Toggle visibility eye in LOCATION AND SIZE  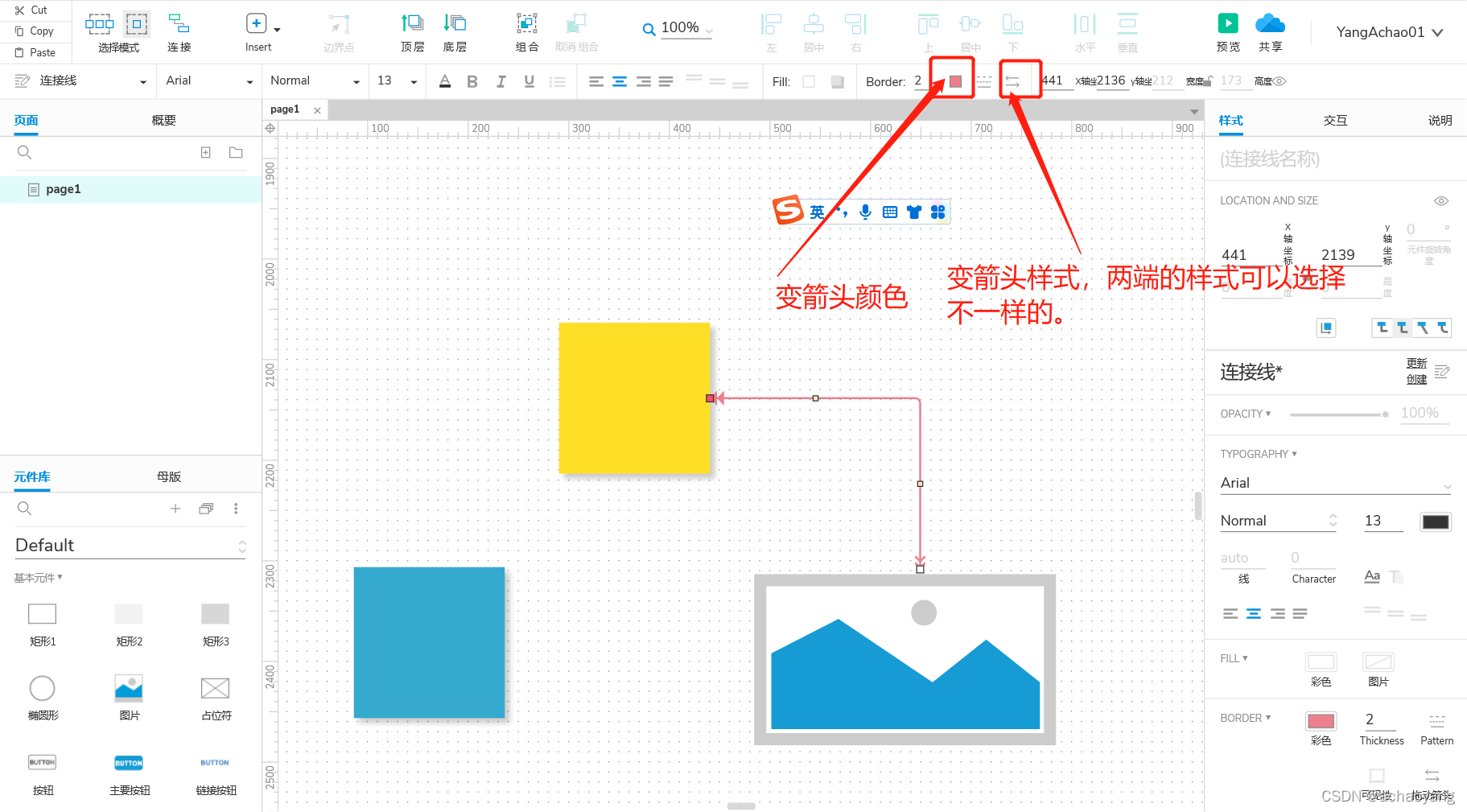[1440, 200]
